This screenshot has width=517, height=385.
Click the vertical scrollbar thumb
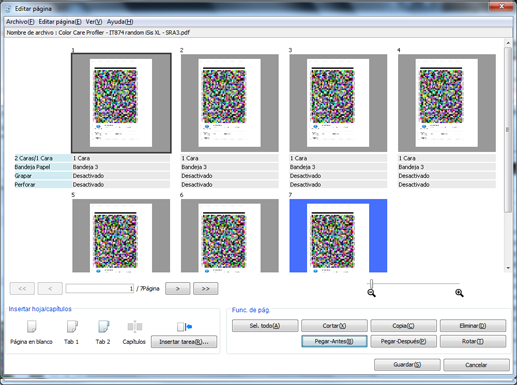pos(508,130)
